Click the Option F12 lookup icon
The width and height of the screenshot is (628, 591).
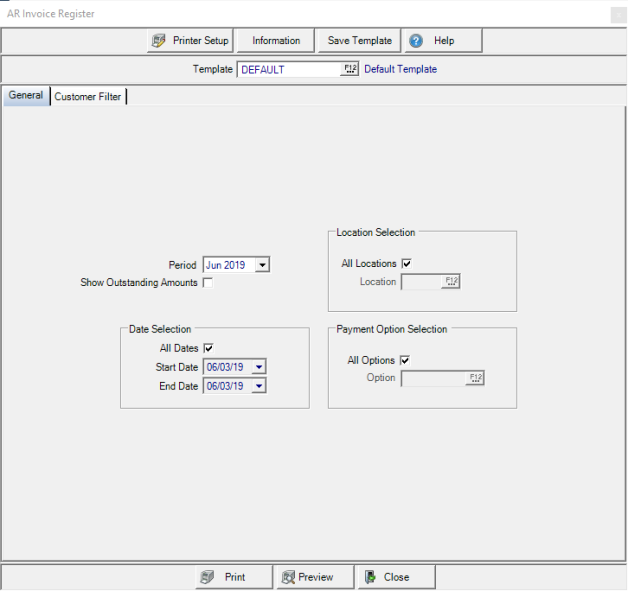(475, 378)
